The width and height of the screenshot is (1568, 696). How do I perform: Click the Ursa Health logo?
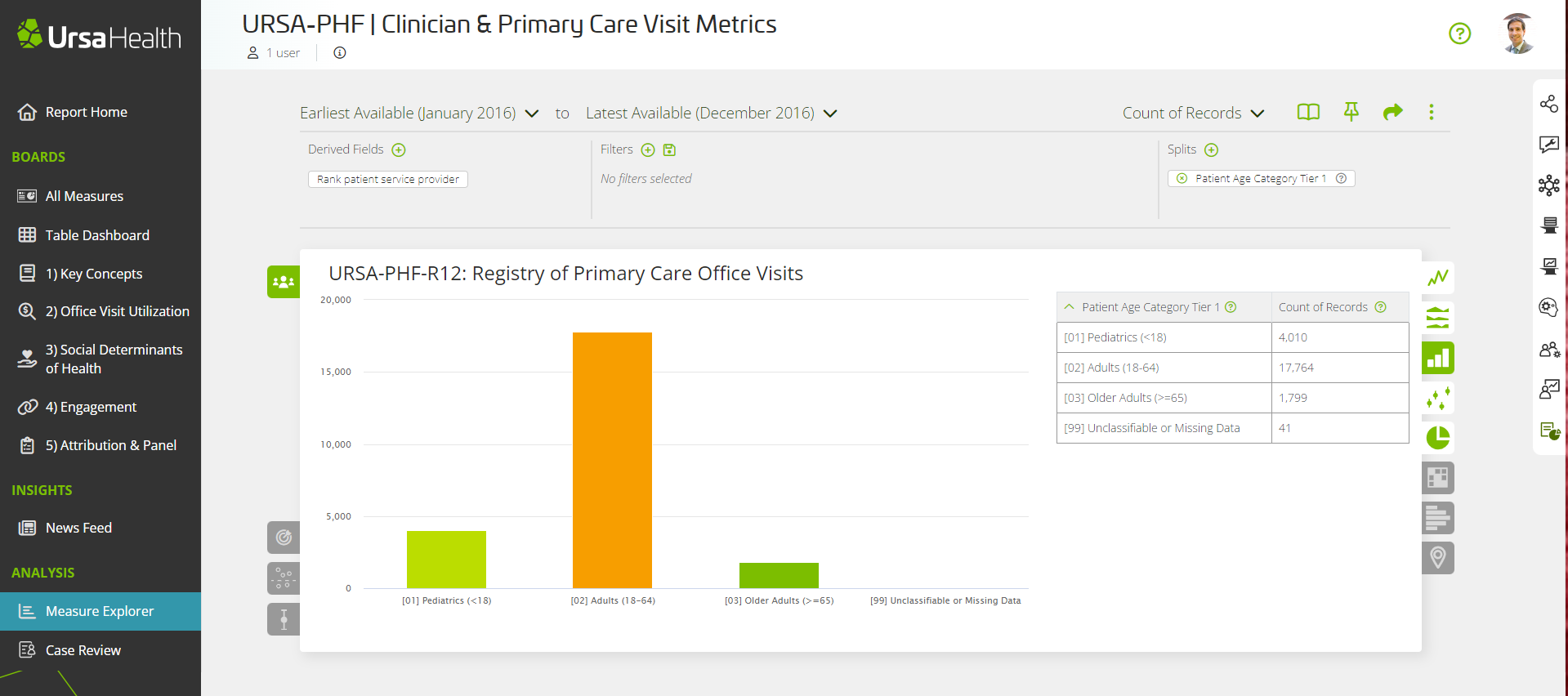coord(99,35)
